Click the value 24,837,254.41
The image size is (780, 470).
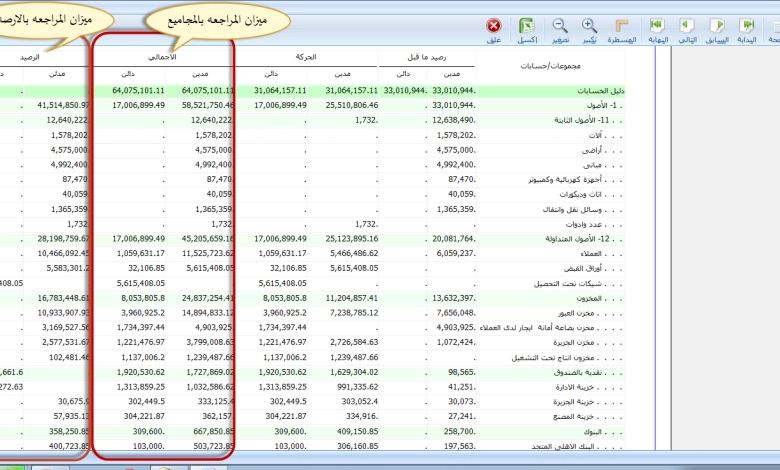208,298
